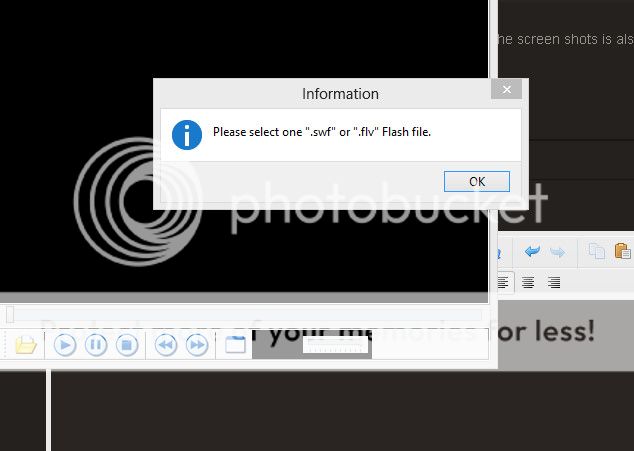Click the Undo arrow icon
This screenshot has height=451, width=634.
[532, 252]
